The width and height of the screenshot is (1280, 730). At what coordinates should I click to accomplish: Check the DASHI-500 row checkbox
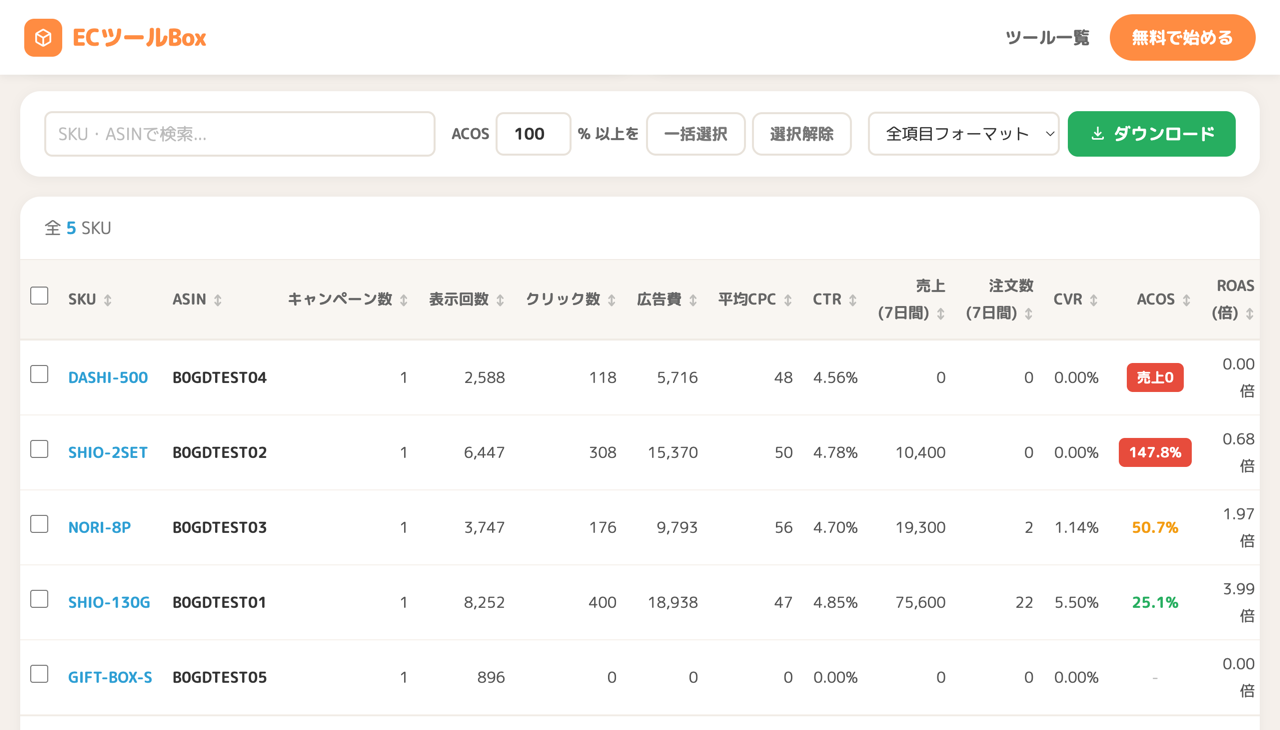(x=40, y=374)
